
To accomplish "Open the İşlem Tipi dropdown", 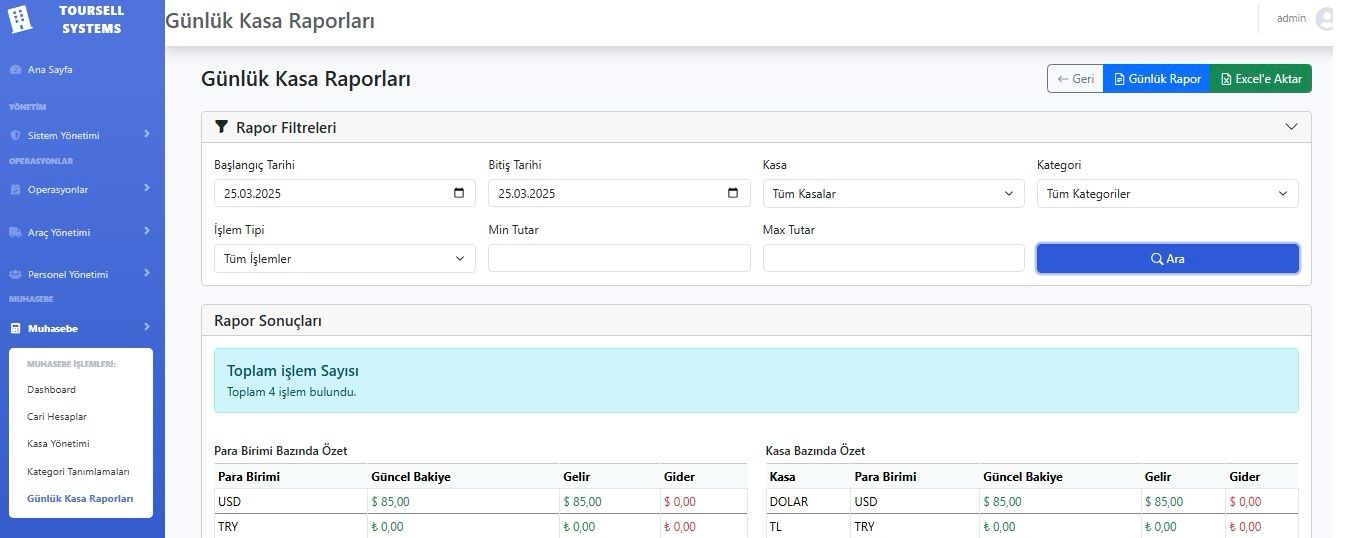I will click(344, 259).
